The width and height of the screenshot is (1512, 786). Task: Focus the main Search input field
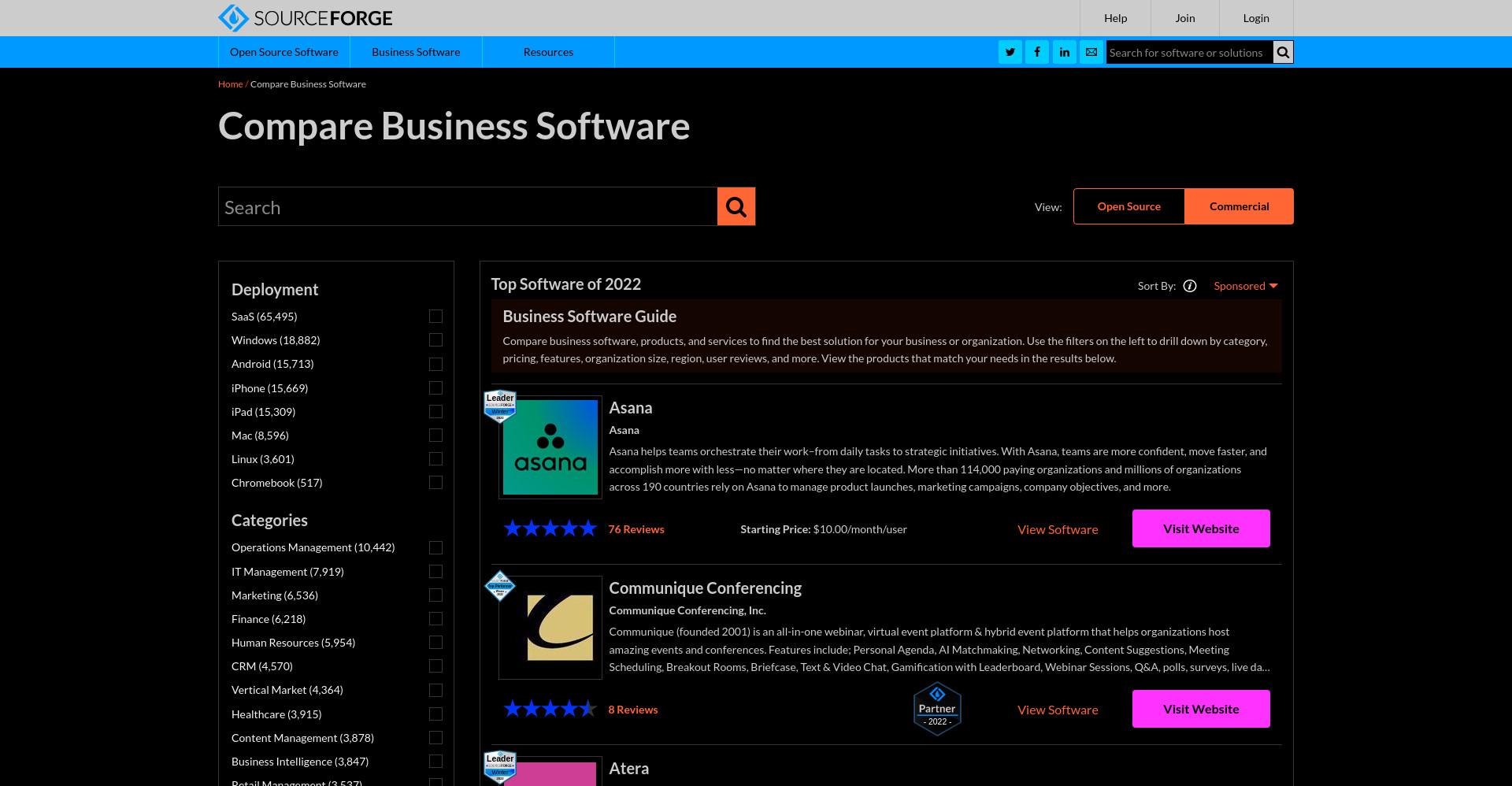click(468, 206)
